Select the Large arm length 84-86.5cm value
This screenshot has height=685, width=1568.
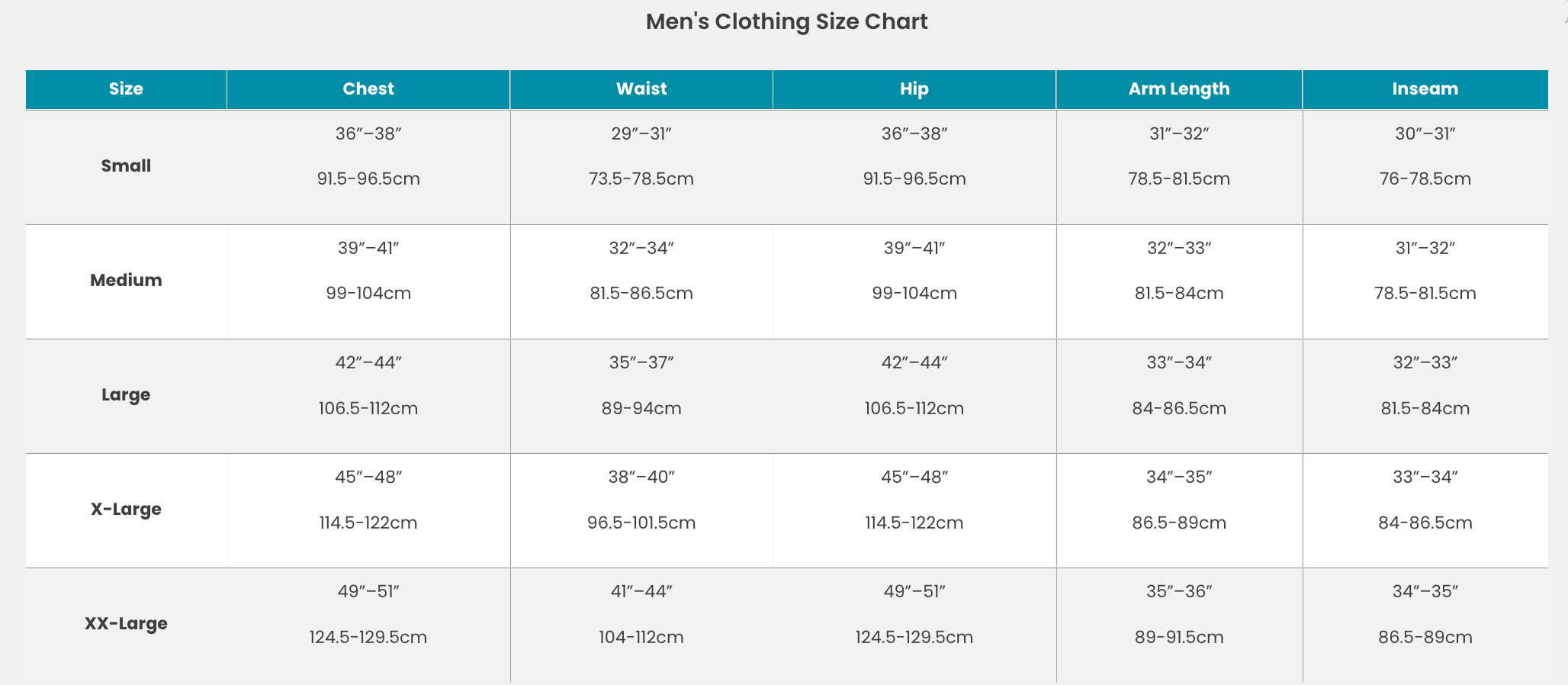[1179, 408]
